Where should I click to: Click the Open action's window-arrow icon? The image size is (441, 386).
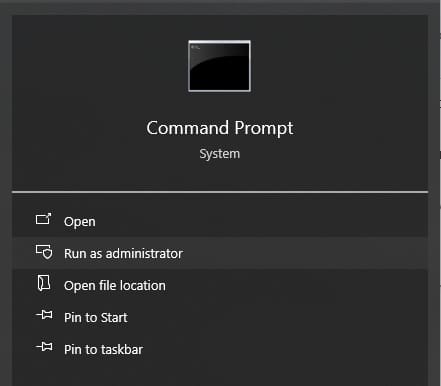click(x=44, y=219)
